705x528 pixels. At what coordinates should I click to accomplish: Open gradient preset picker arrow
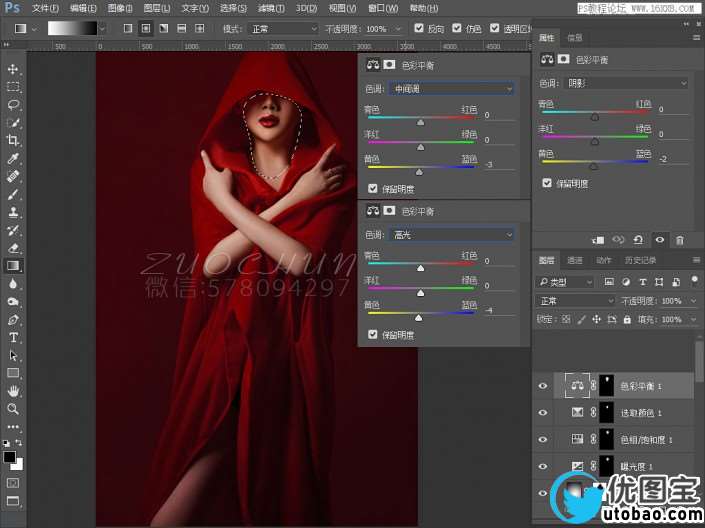[x=103, y=29]
